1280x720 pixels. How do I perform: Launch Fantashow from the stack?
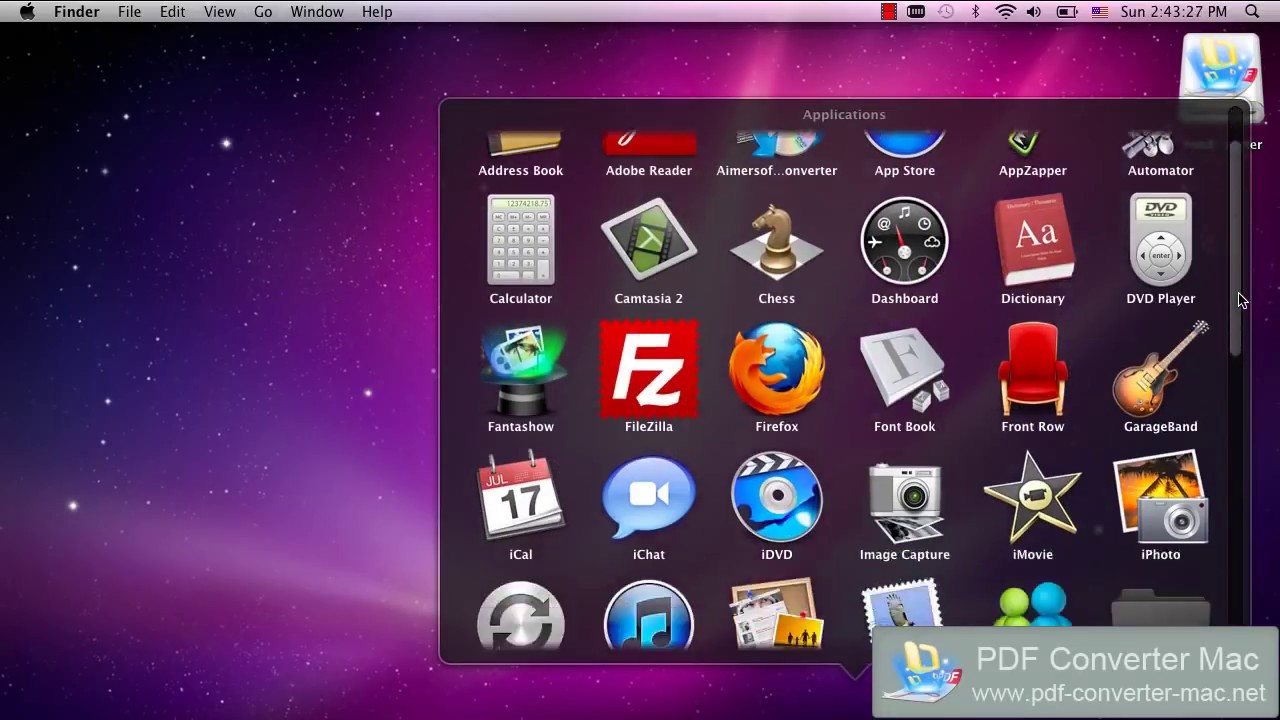521,369
